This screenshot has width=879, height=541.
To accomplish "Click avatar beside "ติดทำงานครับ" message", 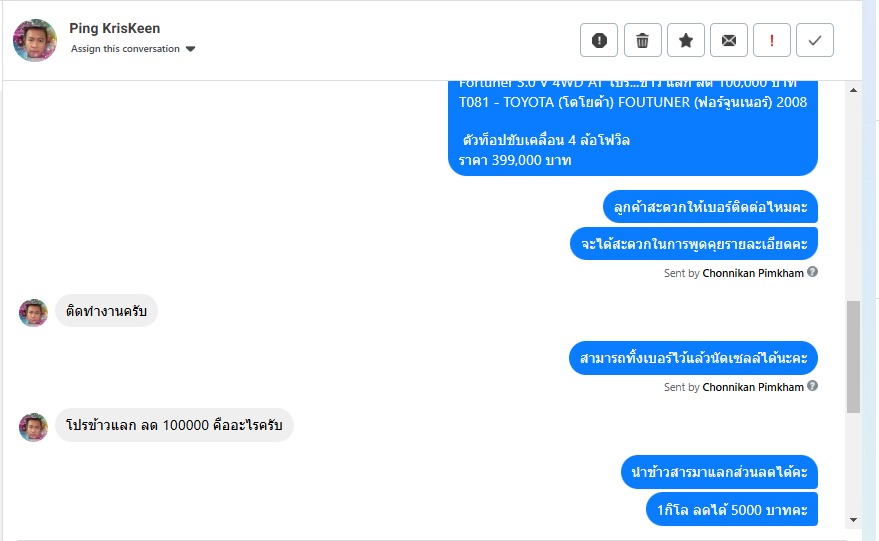I will click(x=33, y=312).
